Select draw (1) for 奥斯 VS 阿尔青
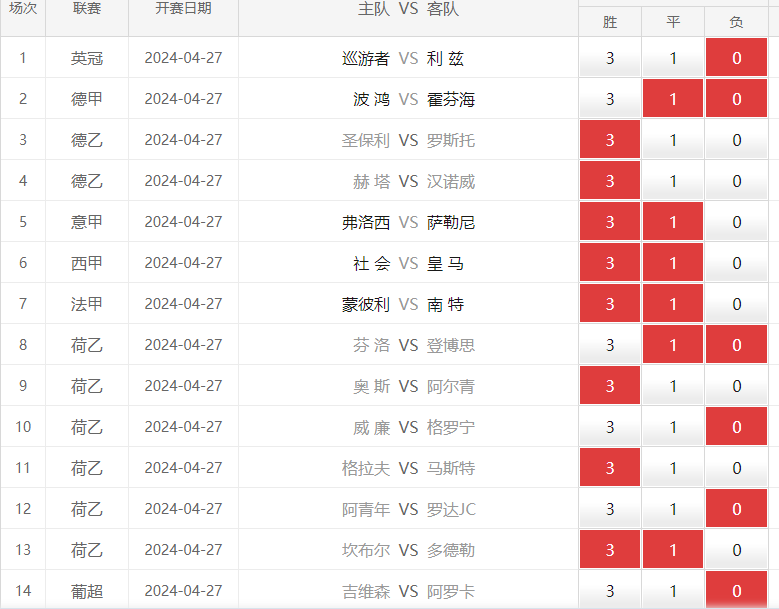Viewport: 779px width, 609px height. (x=673, y=385)
